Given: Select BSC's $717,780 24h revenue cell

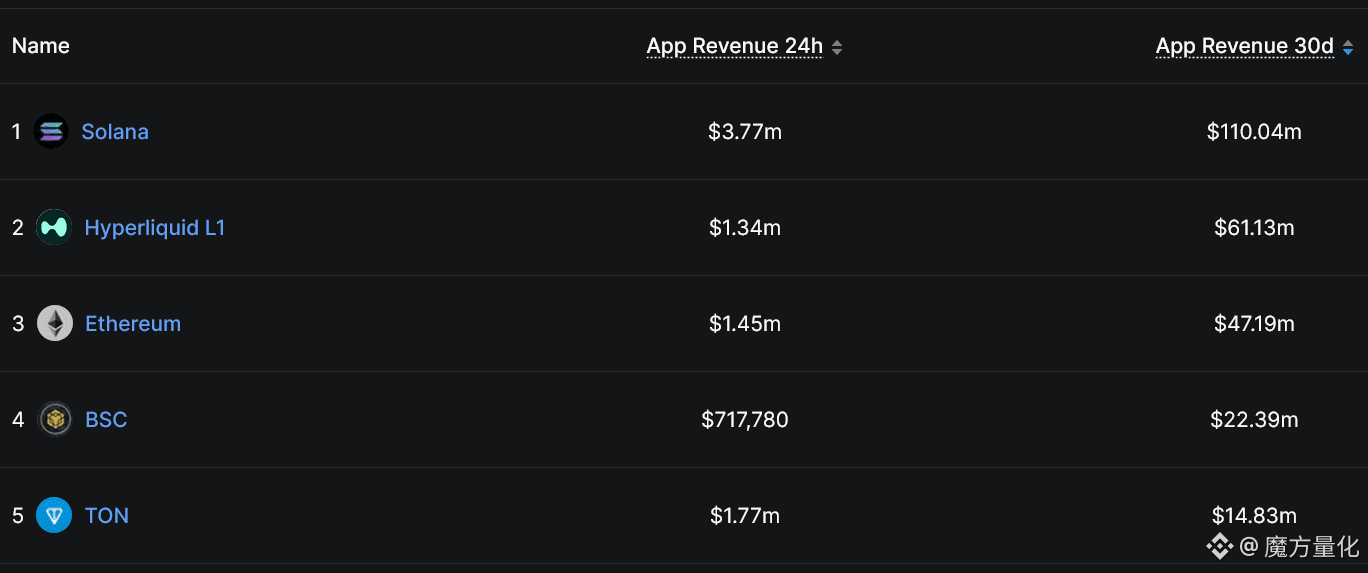Looking at the screenshot, I should click(x=745, y=419).
